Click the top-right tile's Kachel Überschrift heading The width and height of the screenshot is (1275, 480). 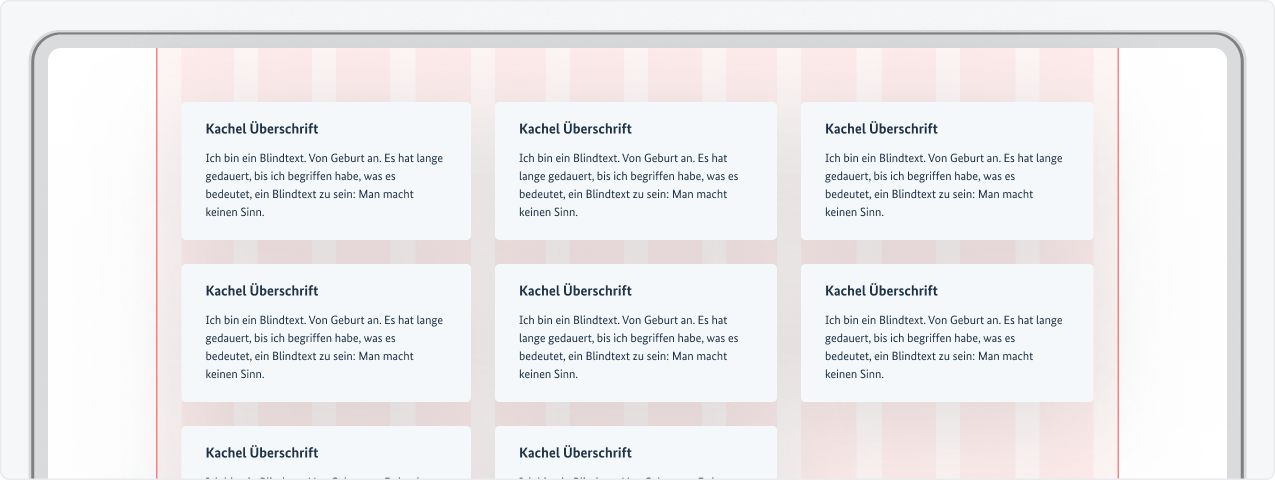881,129
